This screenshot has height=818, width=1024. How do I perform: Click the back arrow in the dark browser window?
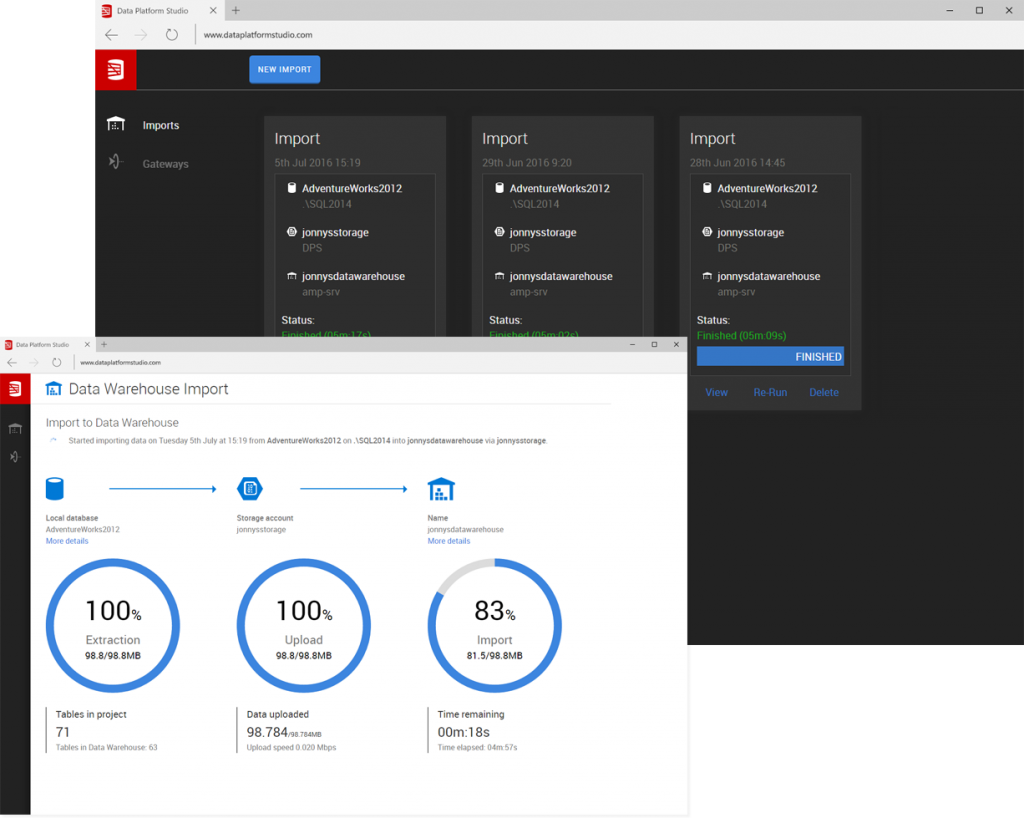click(x=111, y=35)
